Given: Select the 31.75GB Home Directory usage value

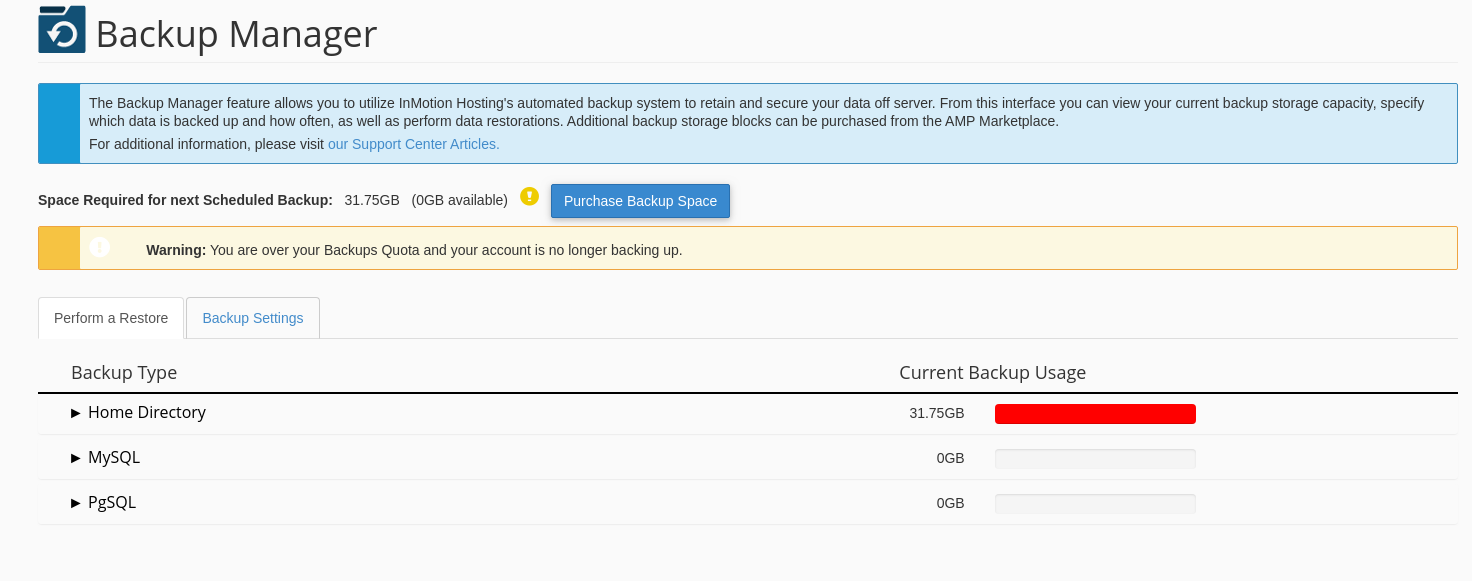Looking at the screenshot, I should click(937, 413).
